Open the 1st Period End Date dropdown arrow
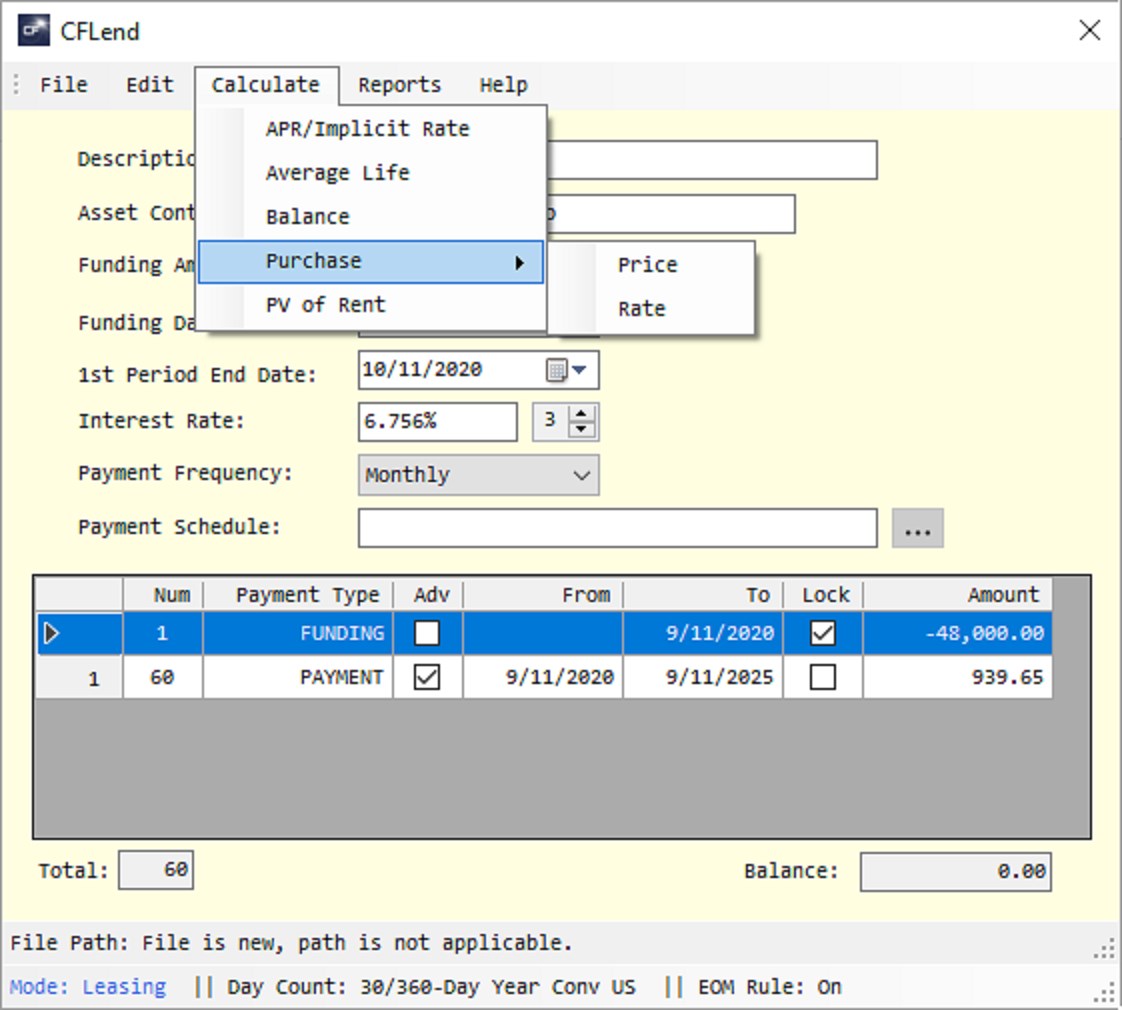 coord(580,370)
